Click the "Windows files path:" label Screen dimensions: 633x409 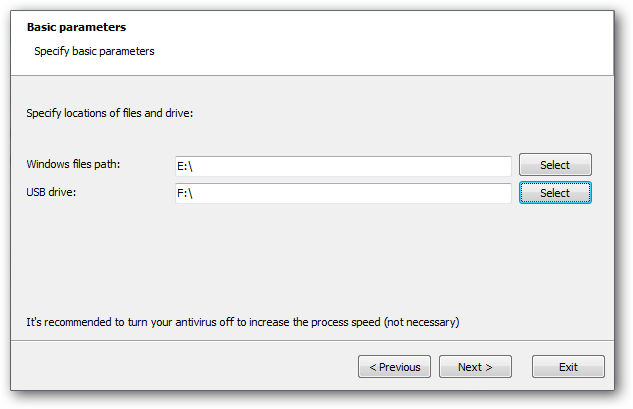(75, 164)
